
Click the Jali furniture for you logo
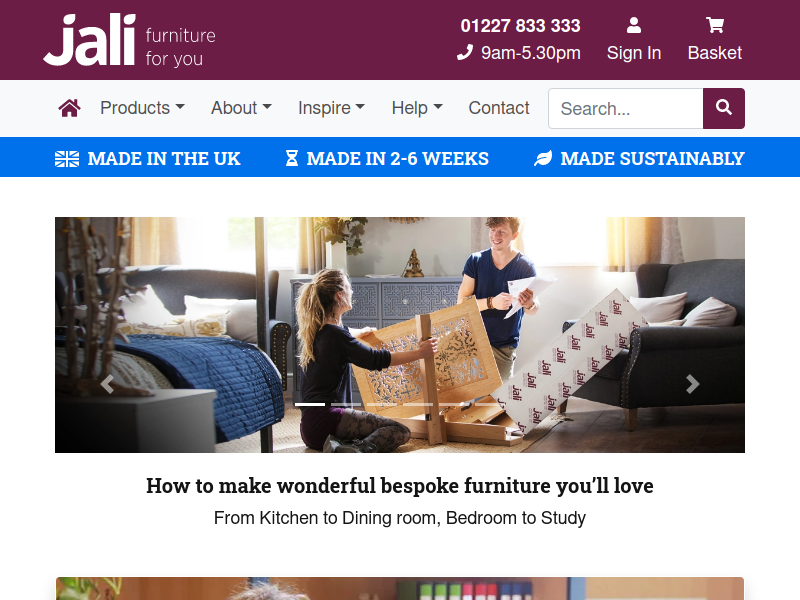130,40
